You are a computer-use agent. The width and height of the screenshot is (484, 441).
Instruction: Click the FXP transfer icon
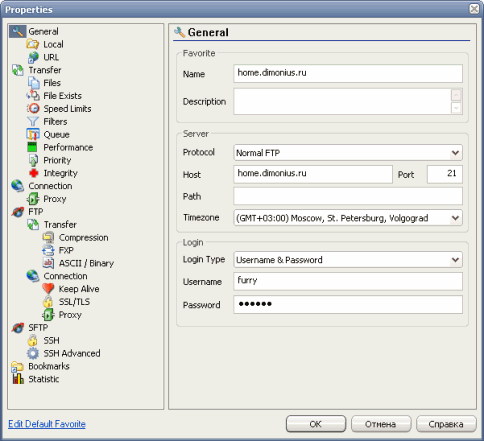coord(48,250)
